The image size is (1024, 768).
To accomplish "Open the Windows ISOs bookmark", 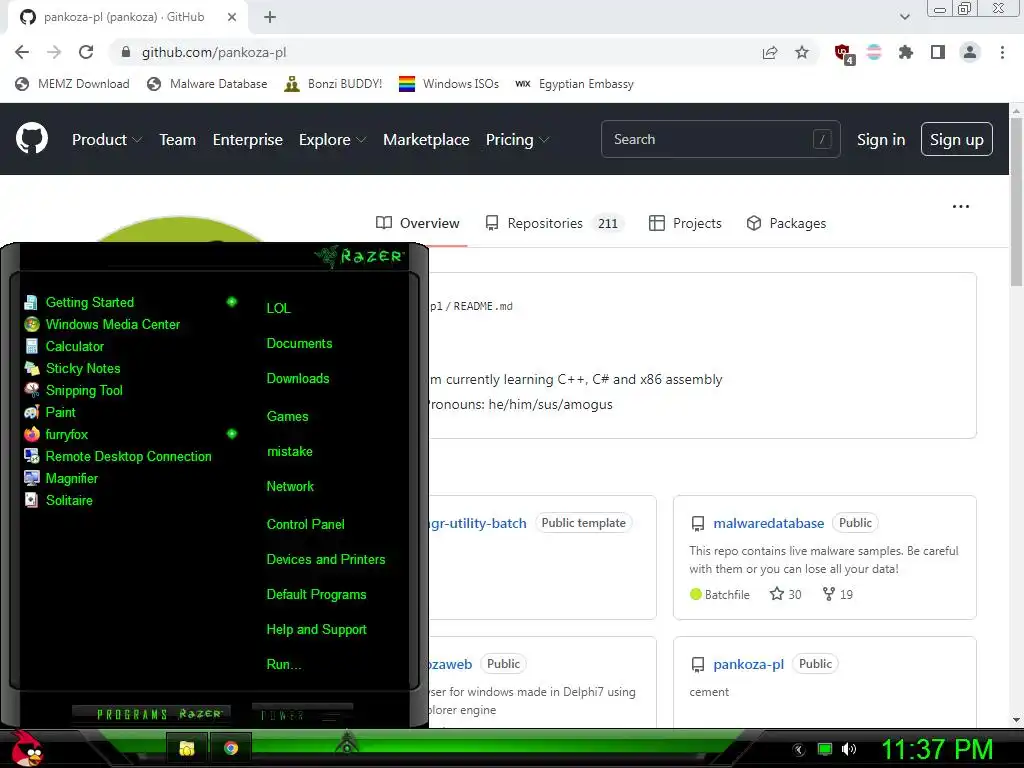I will 449,84.
